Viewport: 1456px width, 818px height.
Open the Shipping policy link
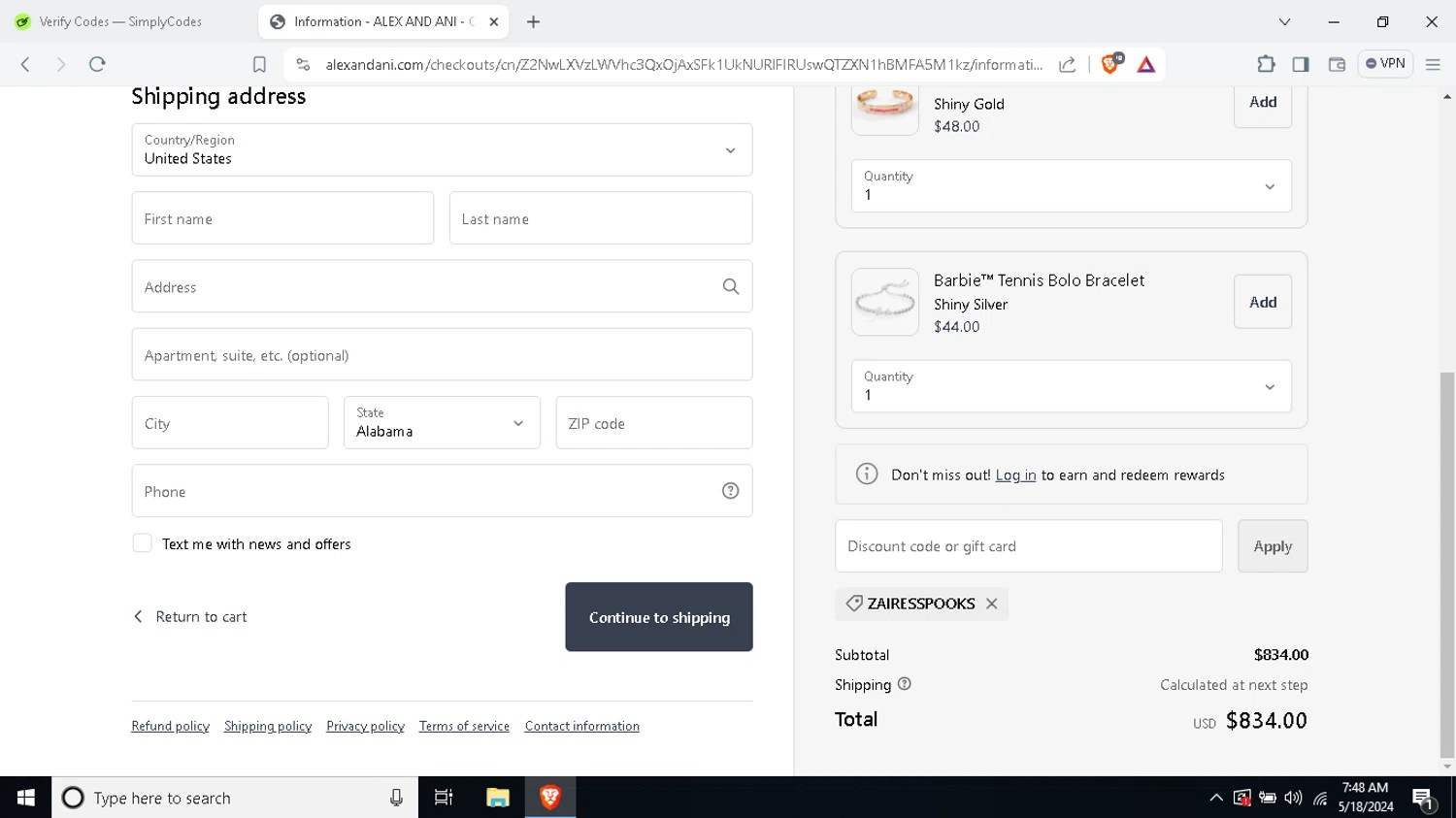tap(268, 726)
